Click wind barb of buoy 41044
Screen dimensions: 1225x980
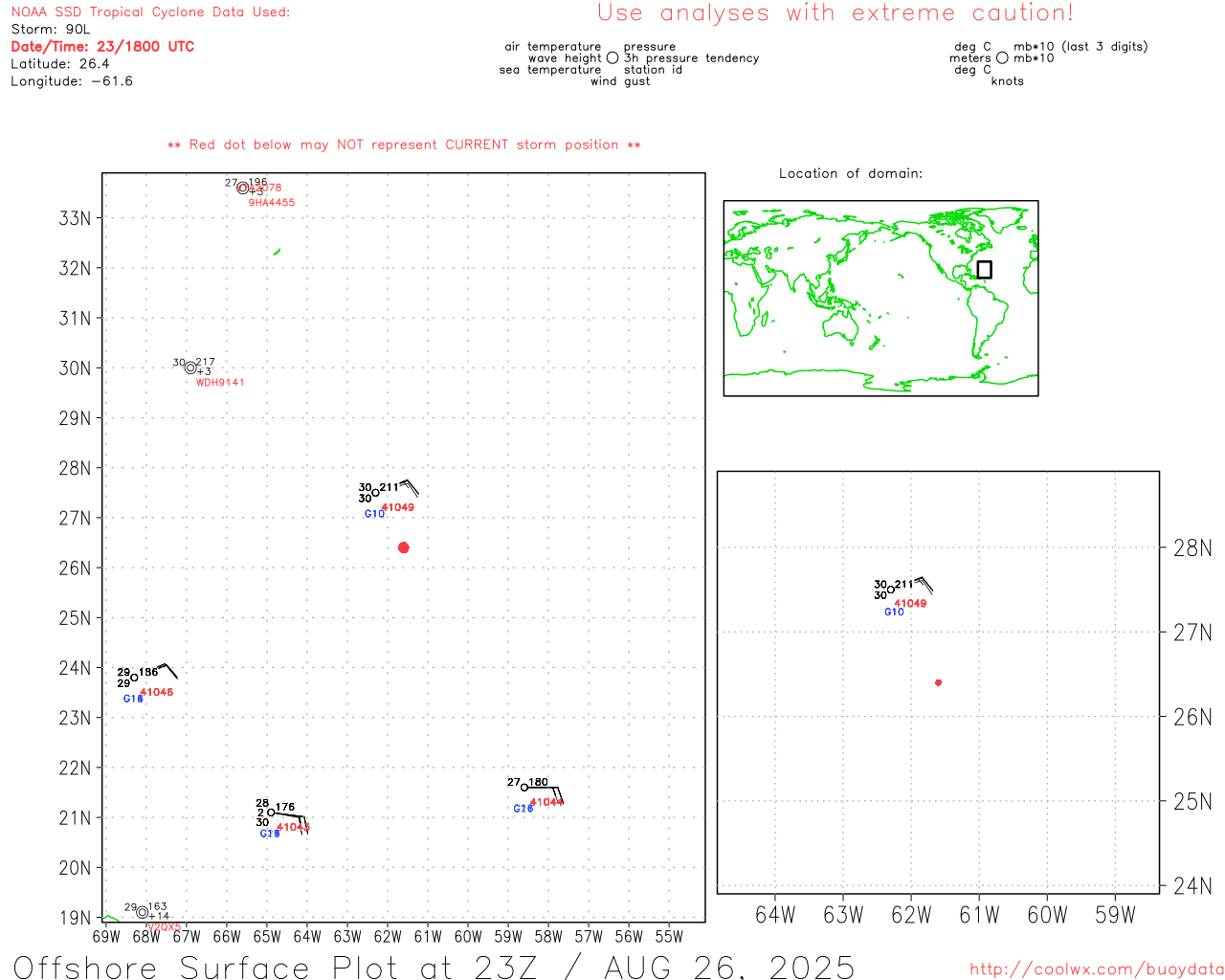point(546,793)
